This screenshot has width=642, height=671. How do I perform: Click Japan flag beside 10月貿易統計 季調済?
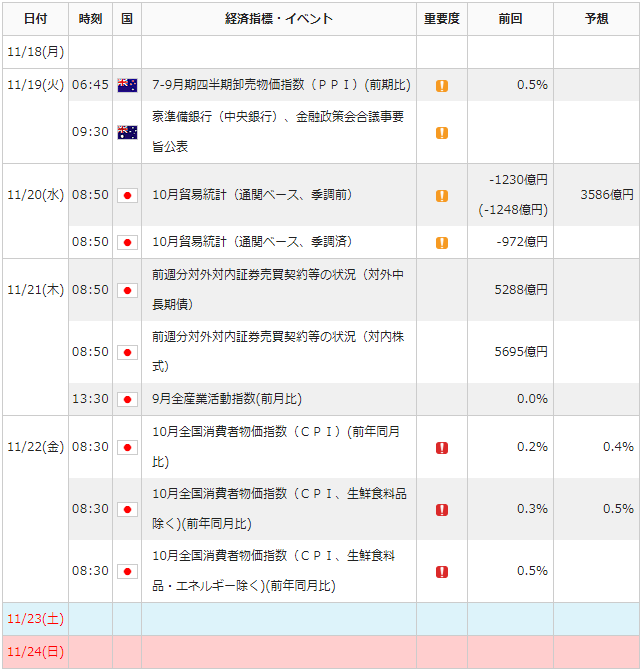tap(127, 243)
